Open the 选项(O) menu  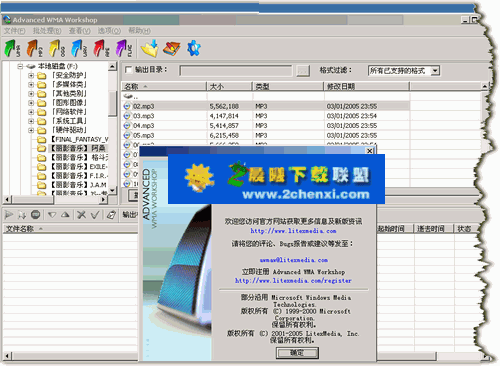click(109, 31)
